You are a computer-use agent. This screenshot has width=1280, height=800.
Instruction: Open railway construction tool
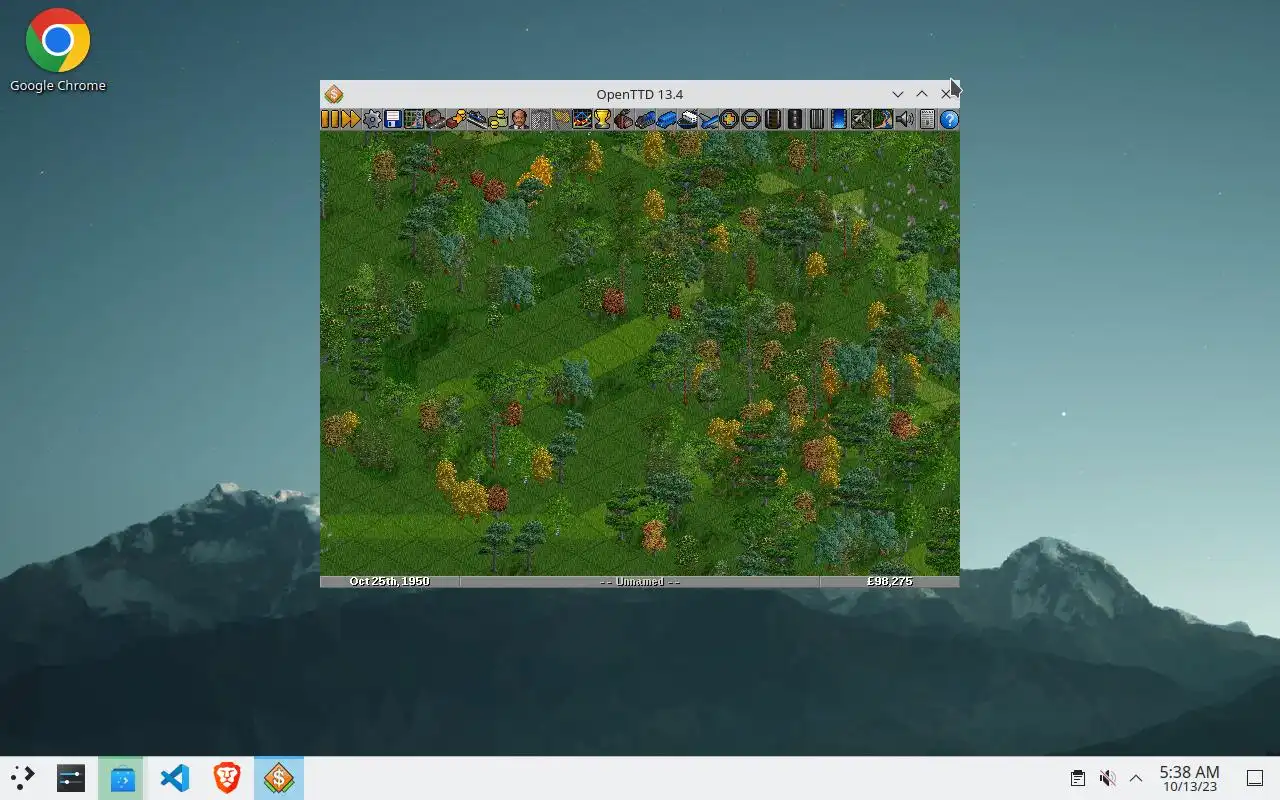[x=773, y=120]
